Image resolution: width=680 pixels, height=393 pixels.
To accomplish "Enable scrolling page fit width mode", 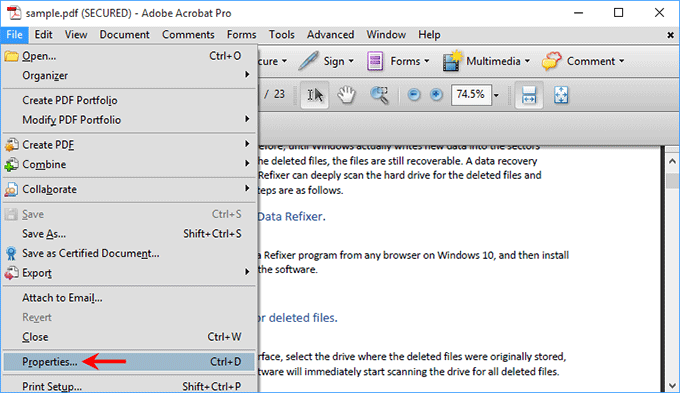I will click(x=529, y=95).
